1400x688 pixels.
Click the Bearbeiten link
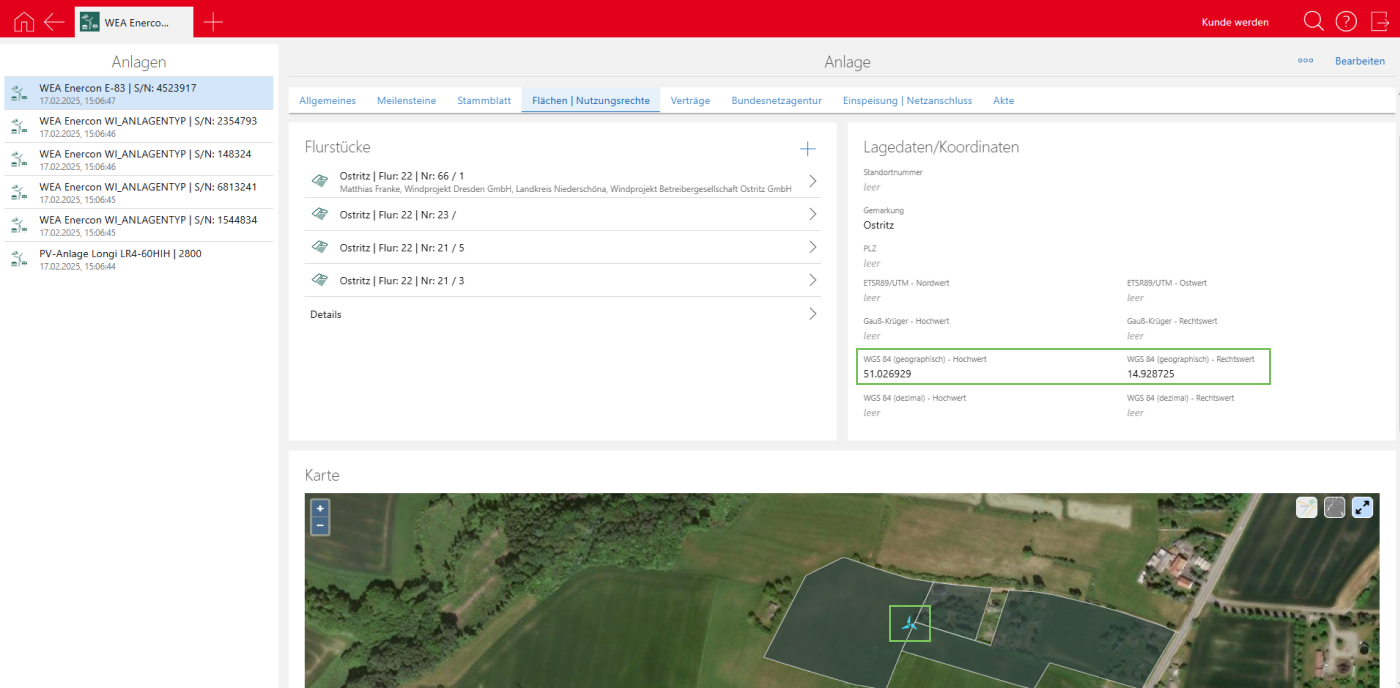point(1359,61)
